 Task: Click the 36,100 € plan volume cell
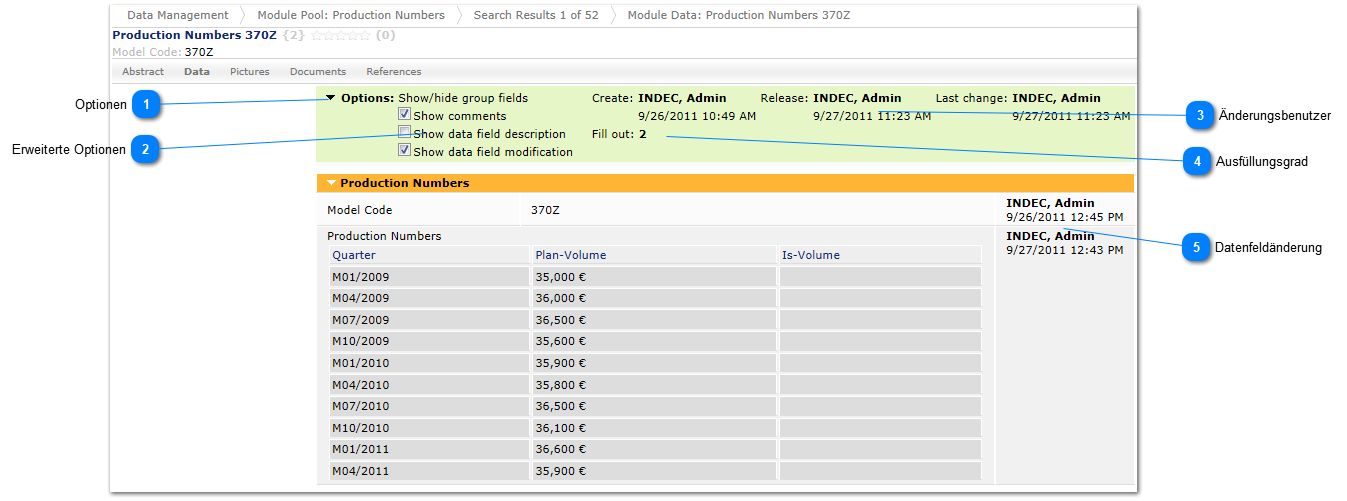click(x=653, y=427)
